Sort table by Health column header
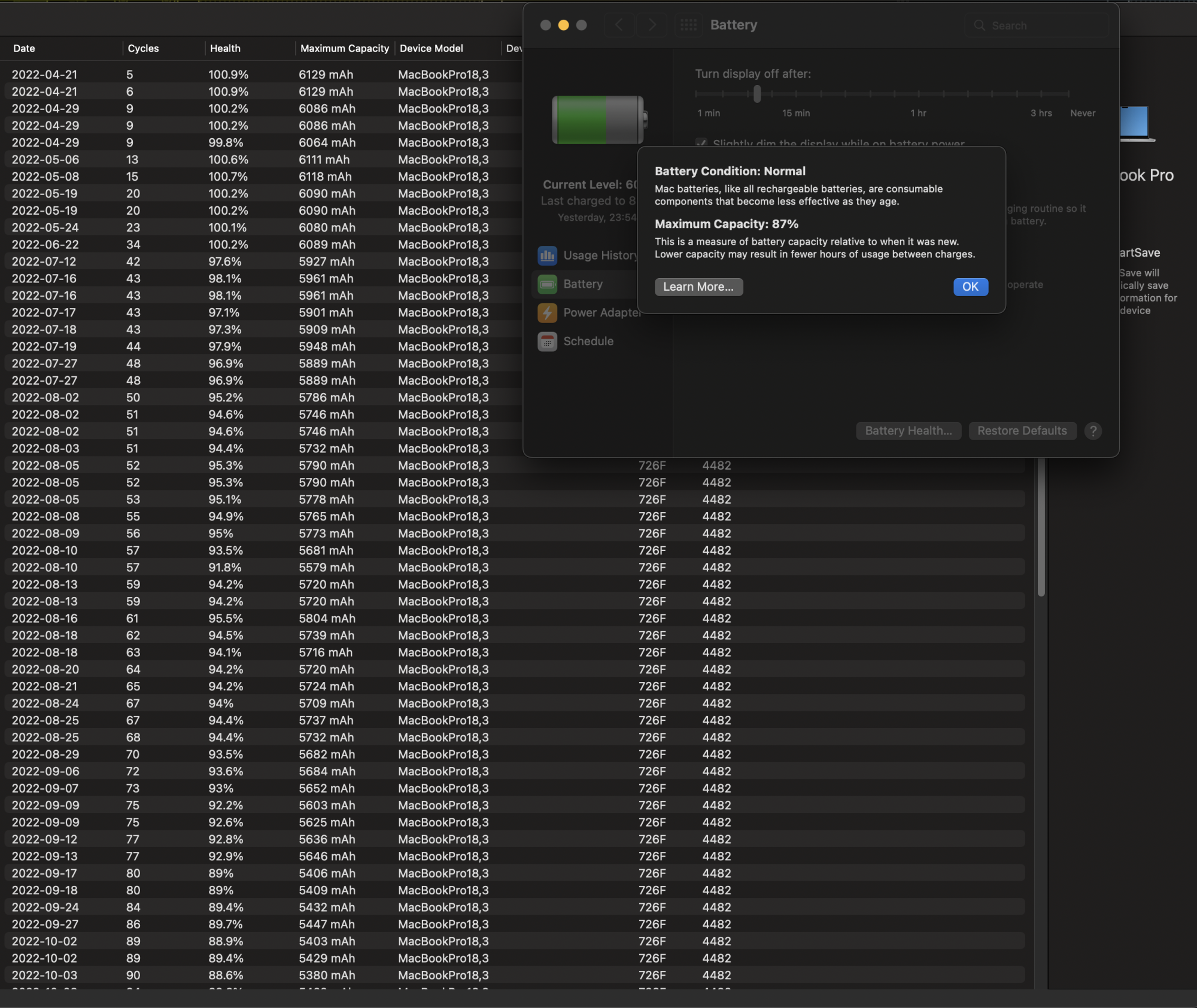1197x1008 pixels. coord(225,48)
